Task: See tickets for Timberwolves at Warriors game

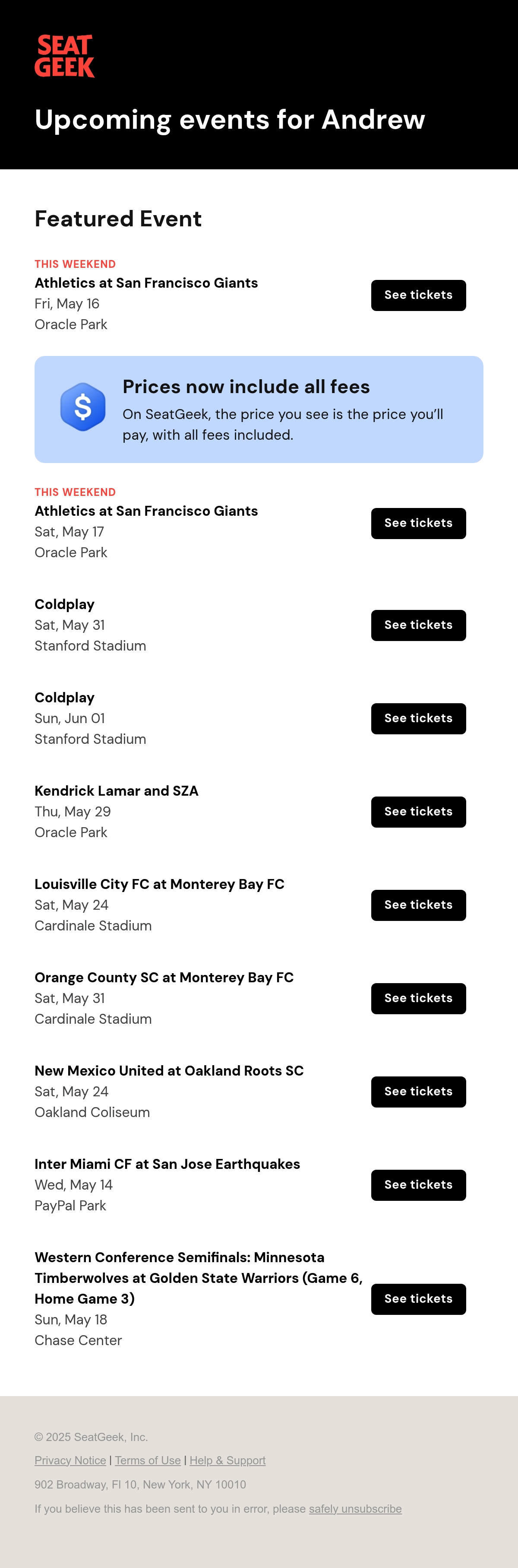Action: tap(418, 1299)
